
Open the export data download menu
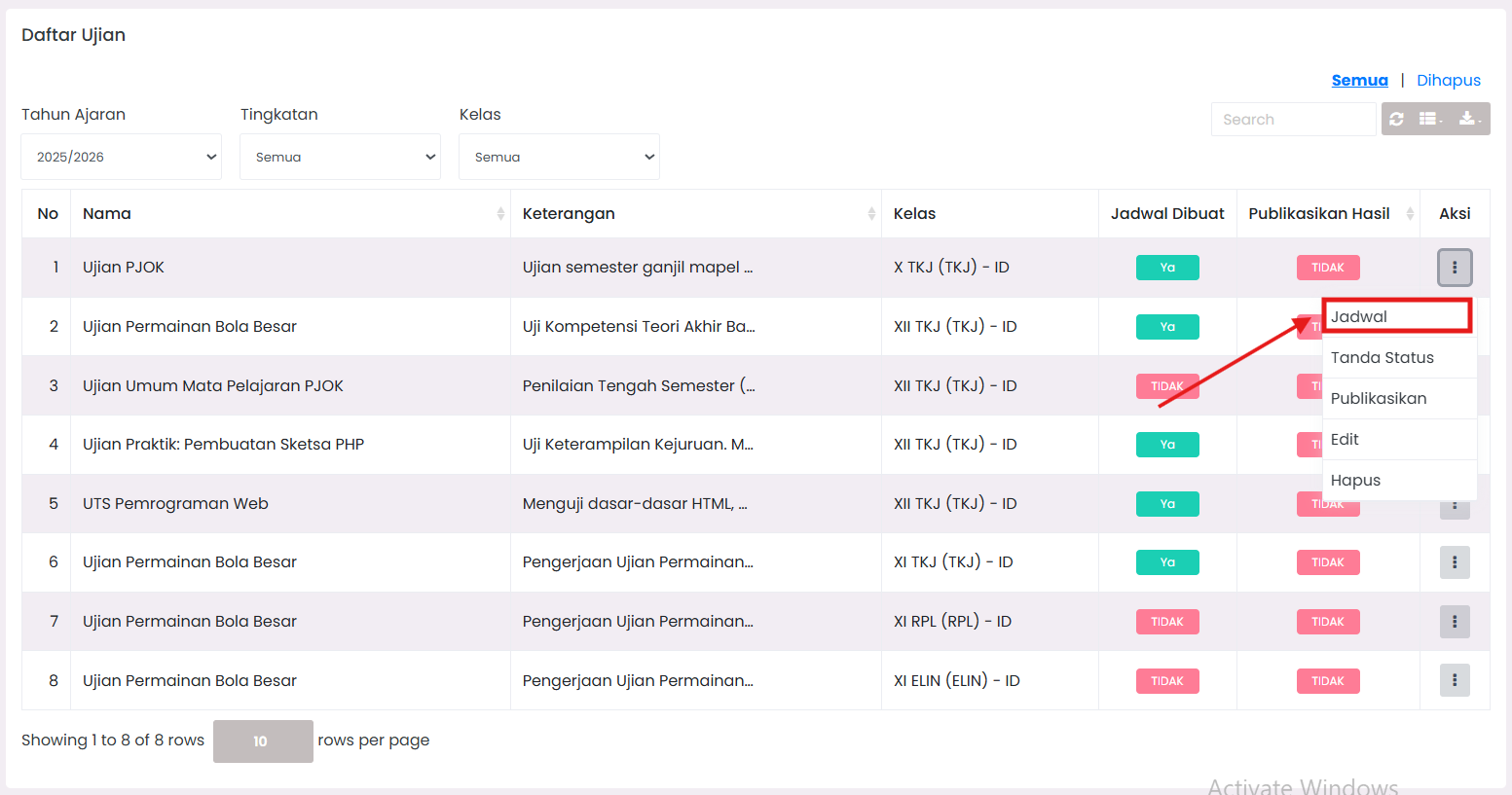pyautogui.click(x=1469, y=119)
